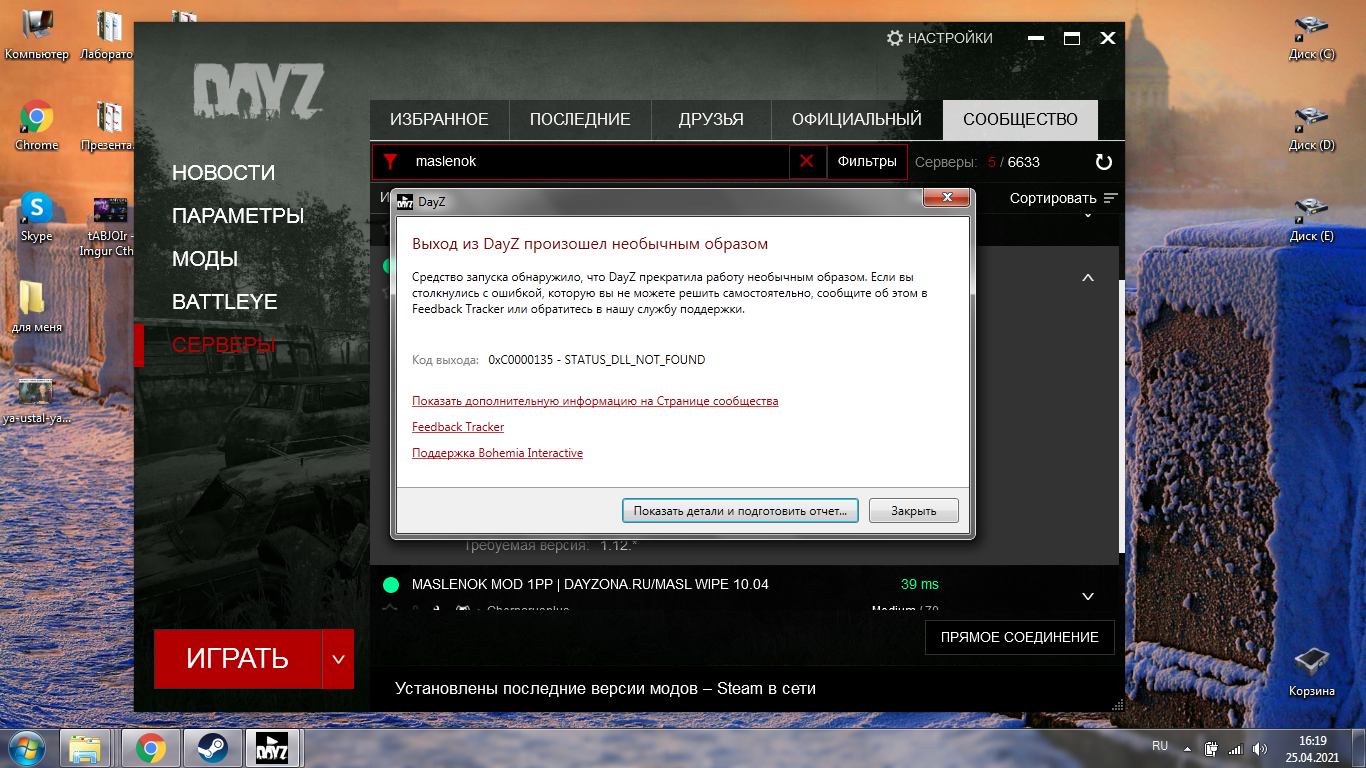Open the Chrome desktop shortcut
Image resolution: width=1366 pixels, height=768 pixels.
click(x=36, y=126)
